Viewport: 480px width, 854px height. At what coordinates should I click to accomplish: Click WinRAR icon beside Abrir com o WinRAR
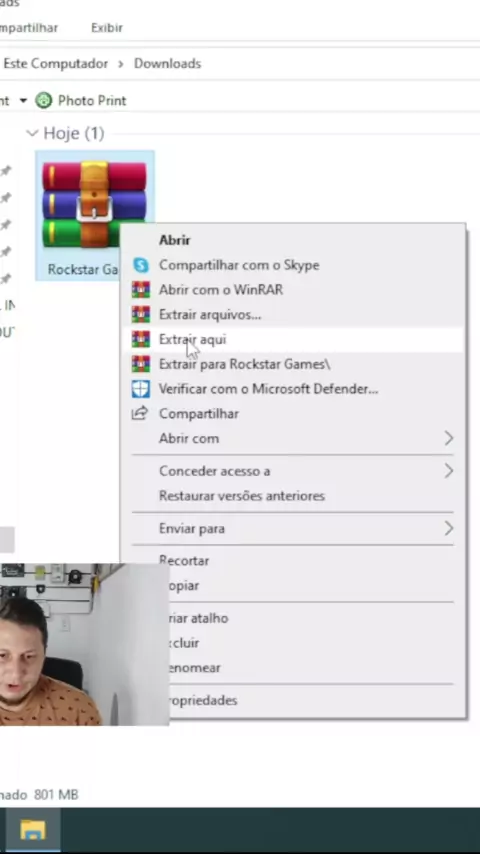pyautogui.click(x=141, y=290)
